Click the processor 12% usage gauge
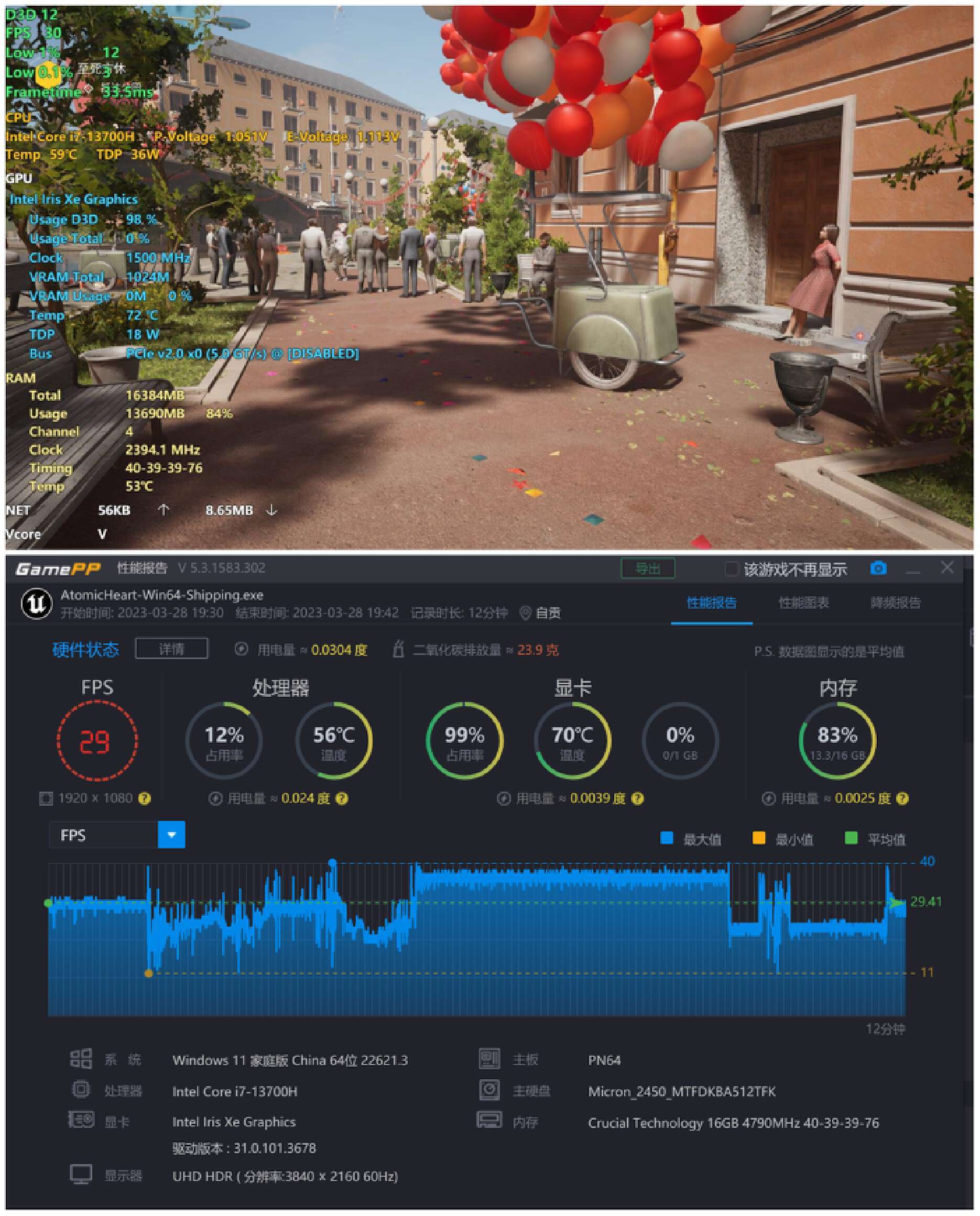980x1216 pixels. tap(224, 741)
